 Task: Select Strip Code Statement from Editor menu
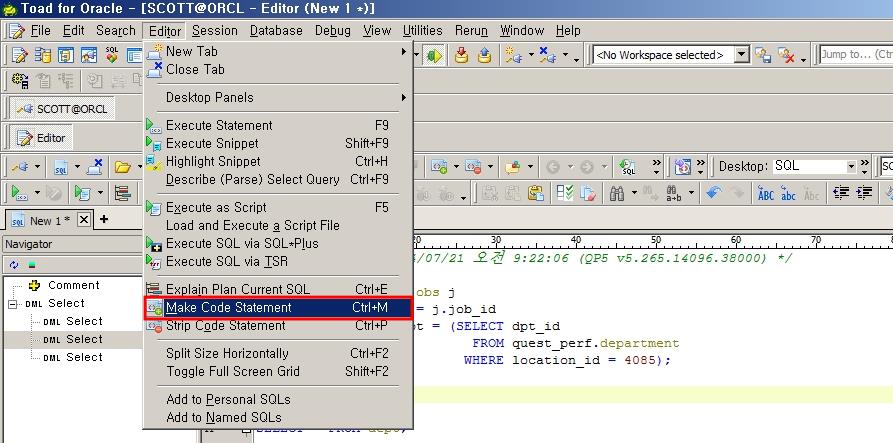tap(225, 325)
